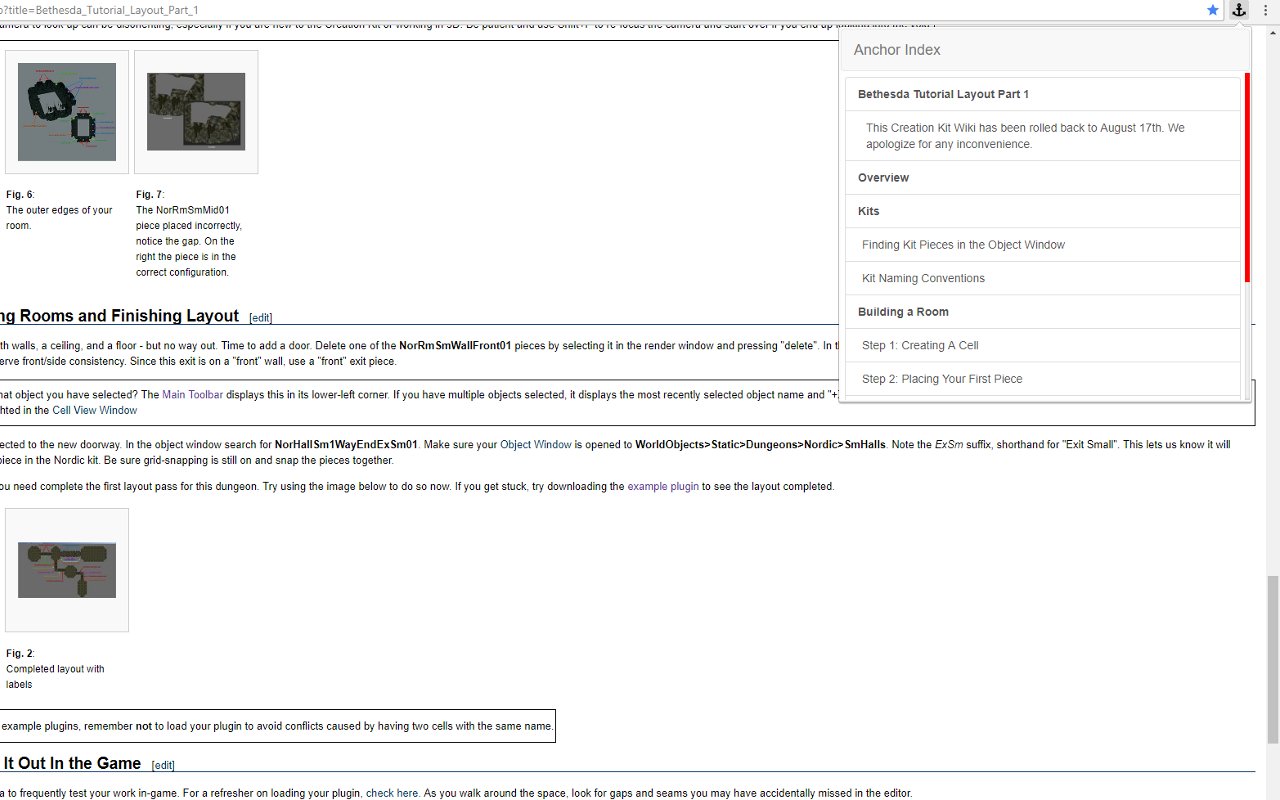
Task: Click the address bar URL field
Action: 600,10
